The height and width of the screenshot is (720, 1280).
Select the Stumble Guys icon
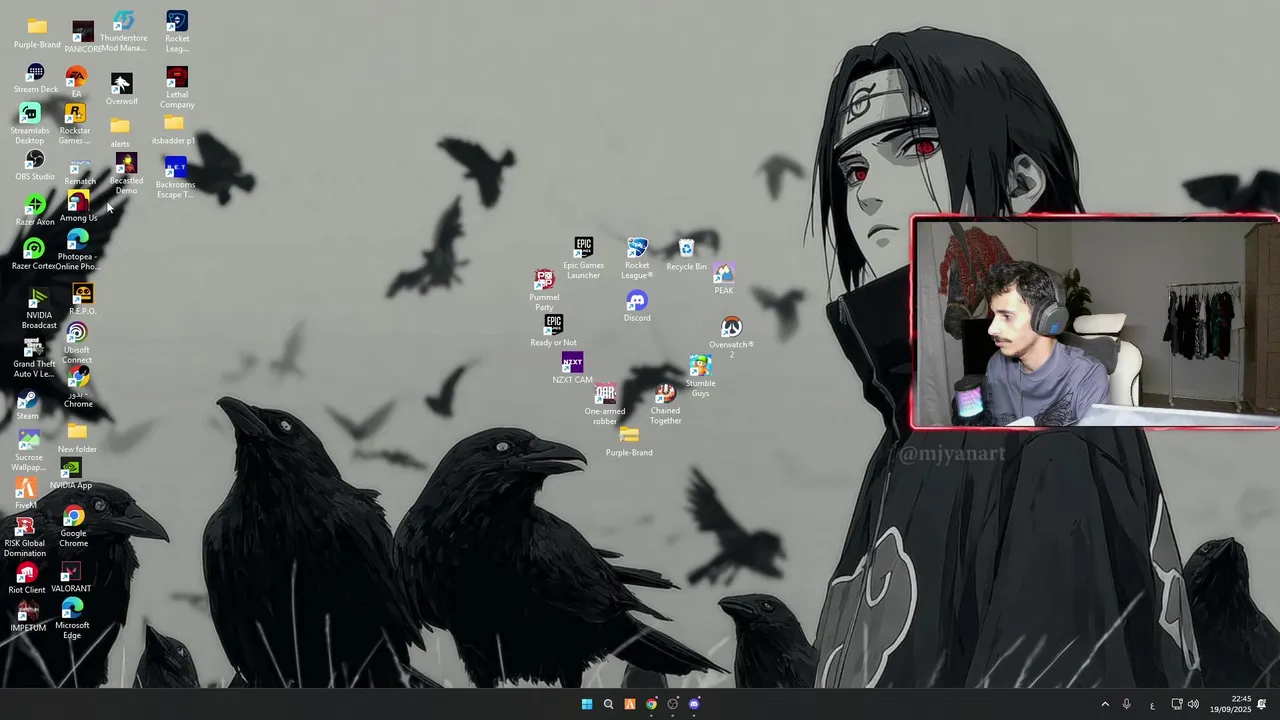click(x=700, y=377)
